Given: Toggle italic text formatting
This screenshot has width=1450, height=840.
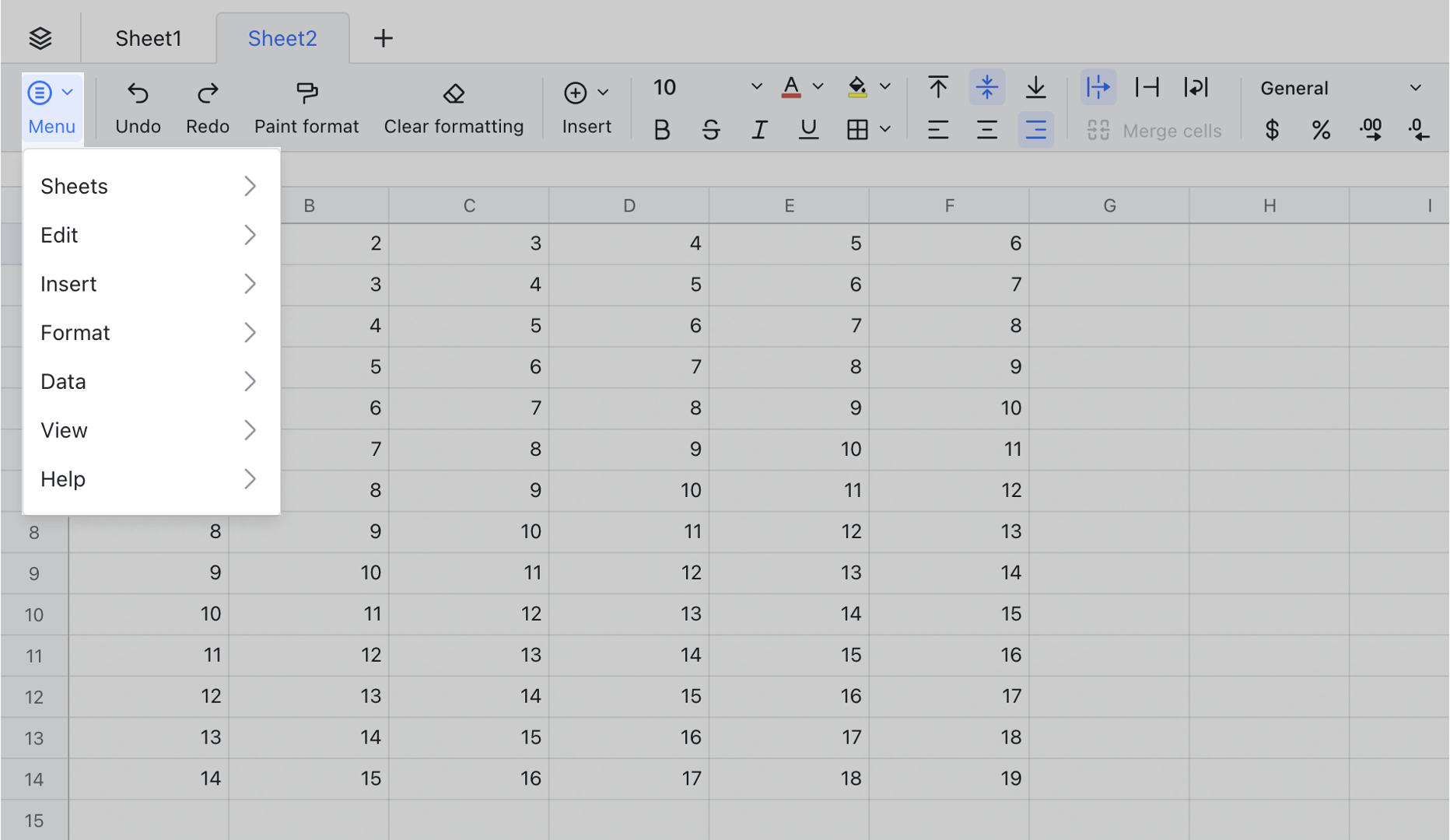Looking at the screenshot, I should coord(759,130).
